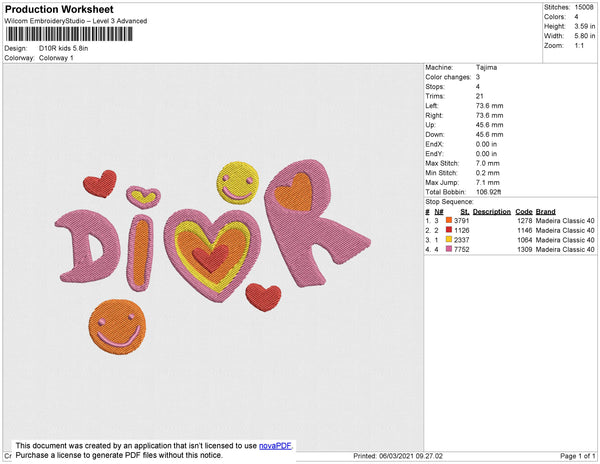Click the Max Stitch value '7.0 mm'
Viewport: 600px width, 464px height.
click(488, 163)
